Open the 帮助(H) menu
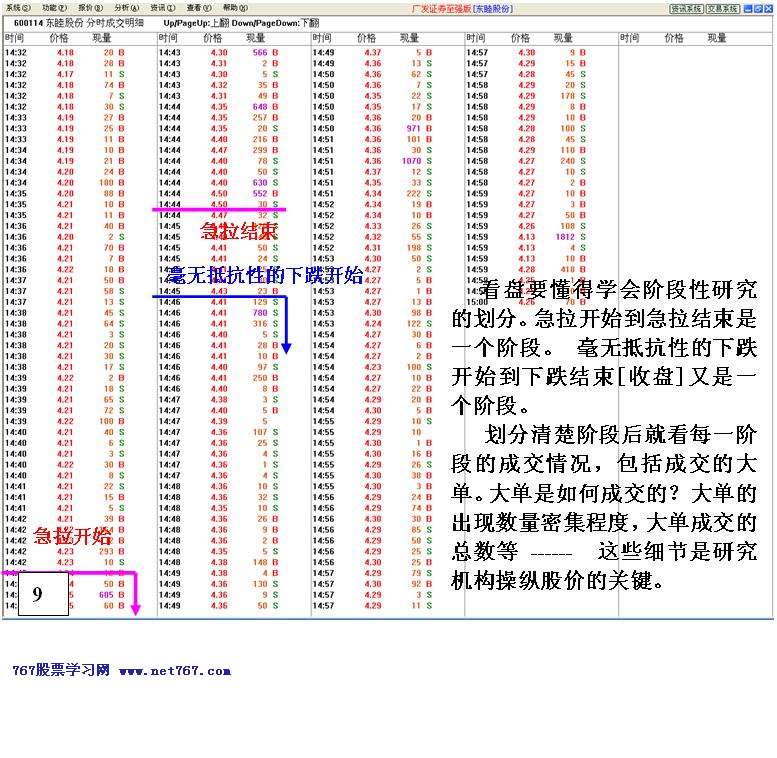This screenshot has width=777, height=758. coord(235,8)
